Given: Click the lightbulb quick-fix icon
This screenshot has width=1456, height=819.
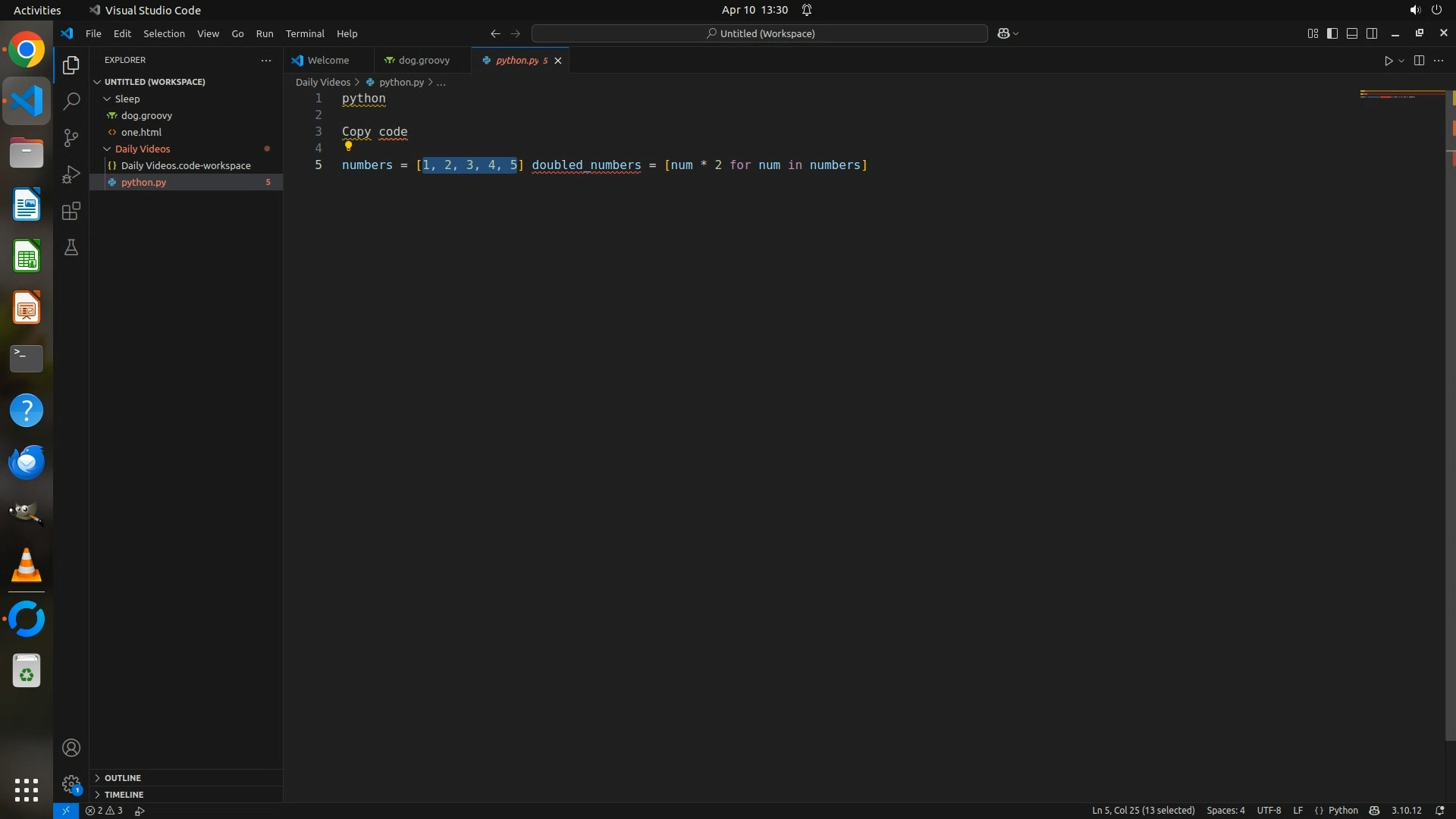Looking at the screenshot, I should [x=348, y=146].
